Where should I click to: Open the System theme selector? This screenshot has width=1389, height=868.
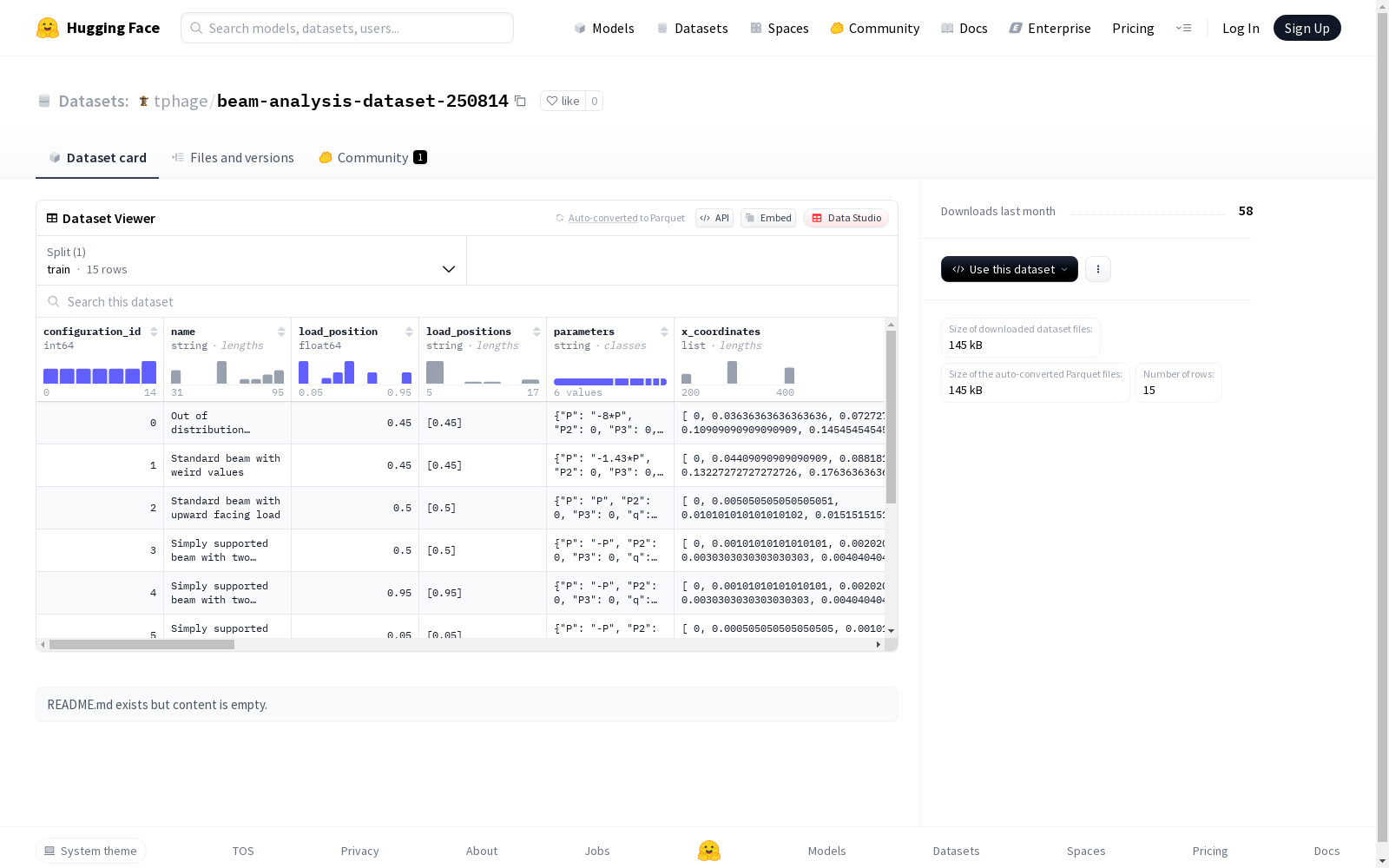[x=91, y=851]
